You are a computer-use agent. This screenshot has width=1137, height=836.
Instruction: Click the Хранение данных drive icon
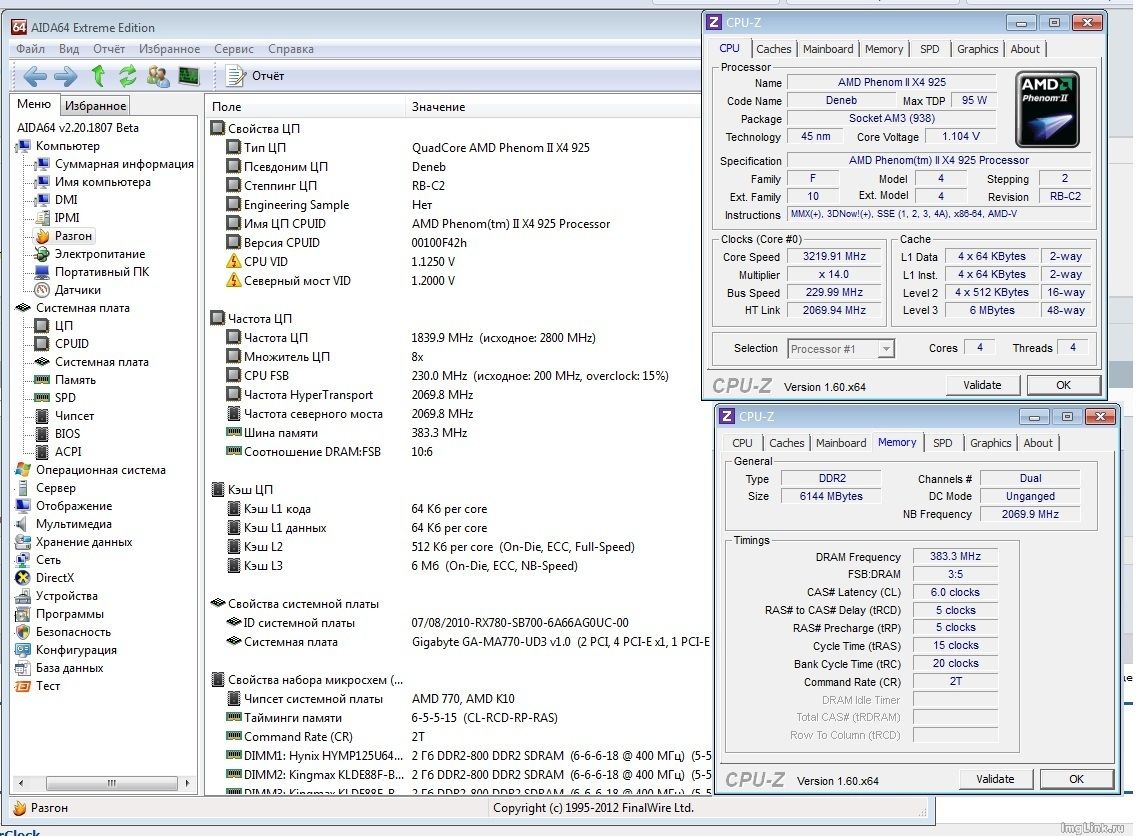22,542
